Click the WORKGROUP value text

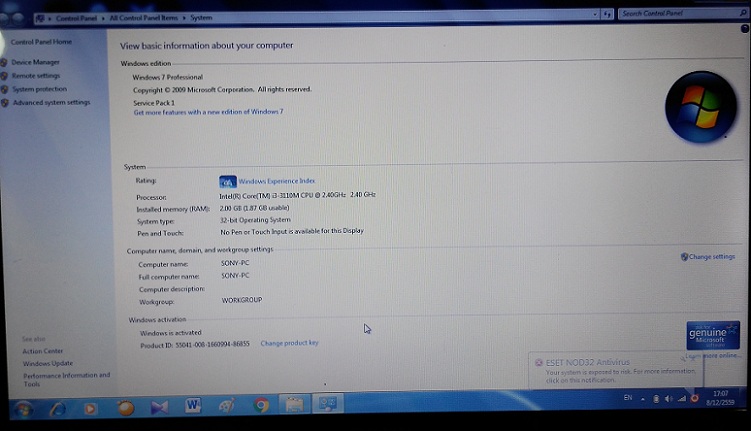pos(241,300)
